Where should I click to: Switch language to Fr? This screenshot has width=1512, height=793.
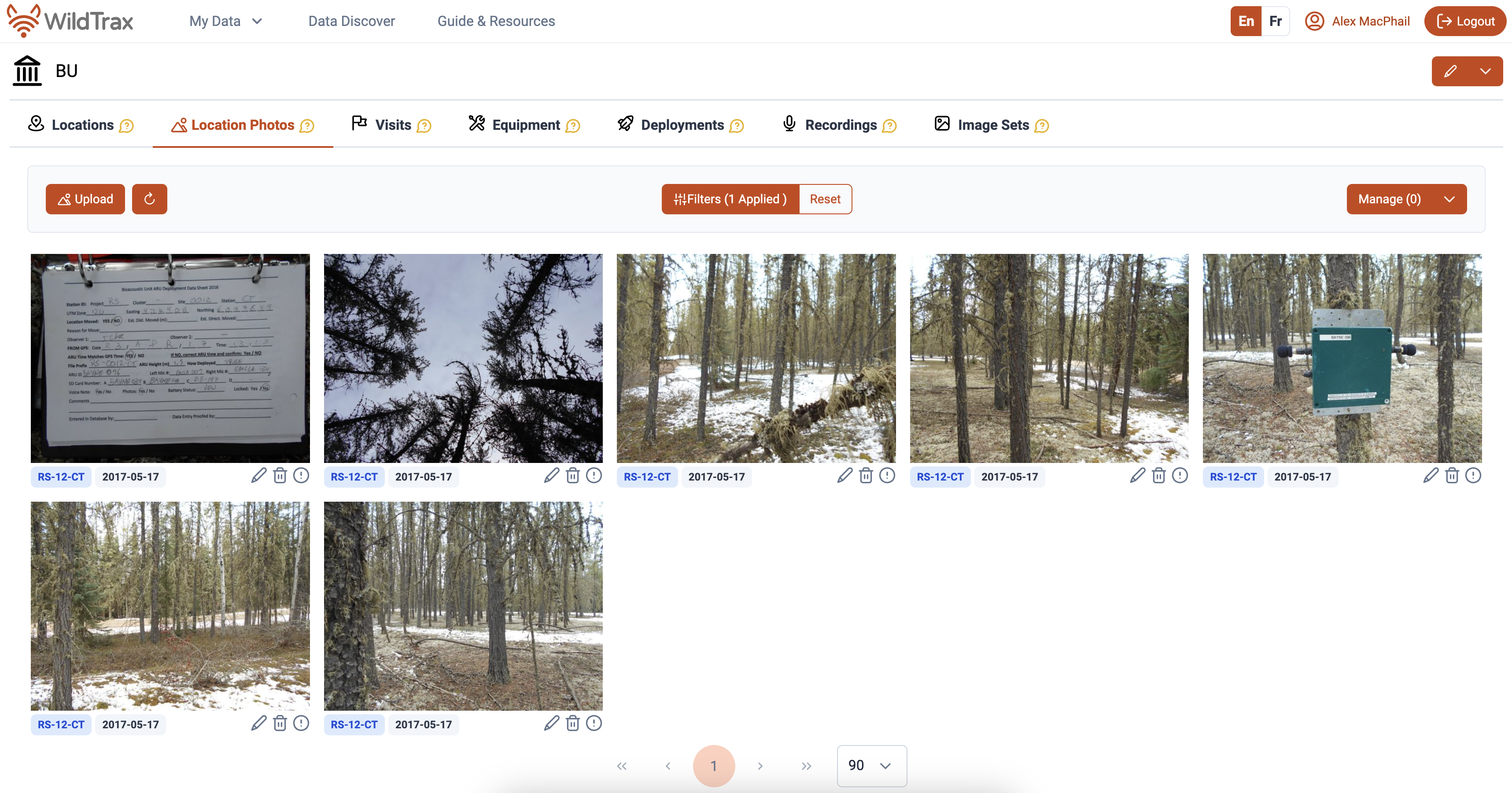pos(1275,21)
